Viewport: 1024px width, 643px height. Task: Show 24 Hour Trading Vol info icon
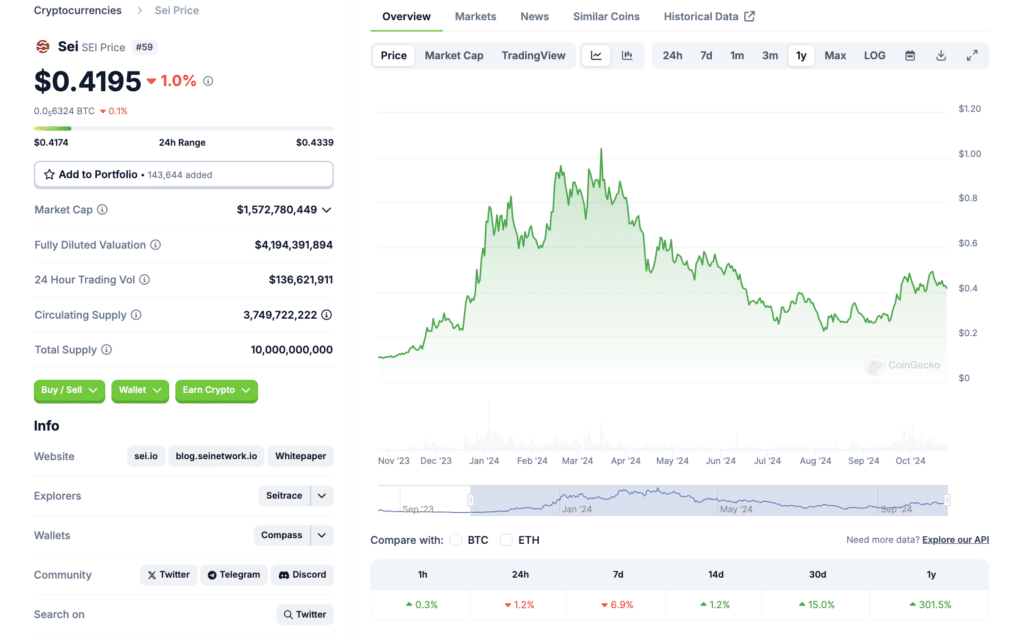click(144, 279)
